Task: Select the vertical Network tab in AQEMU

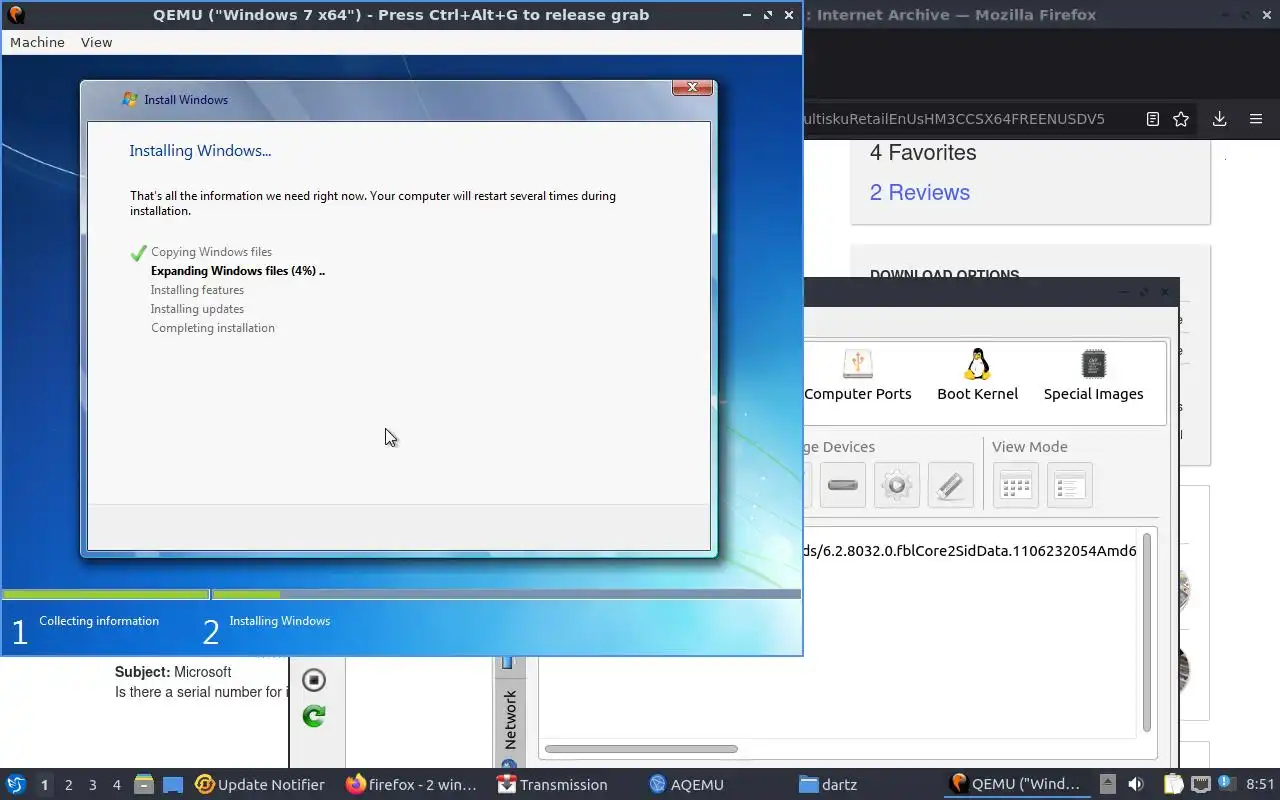Action: coord(510,720)
